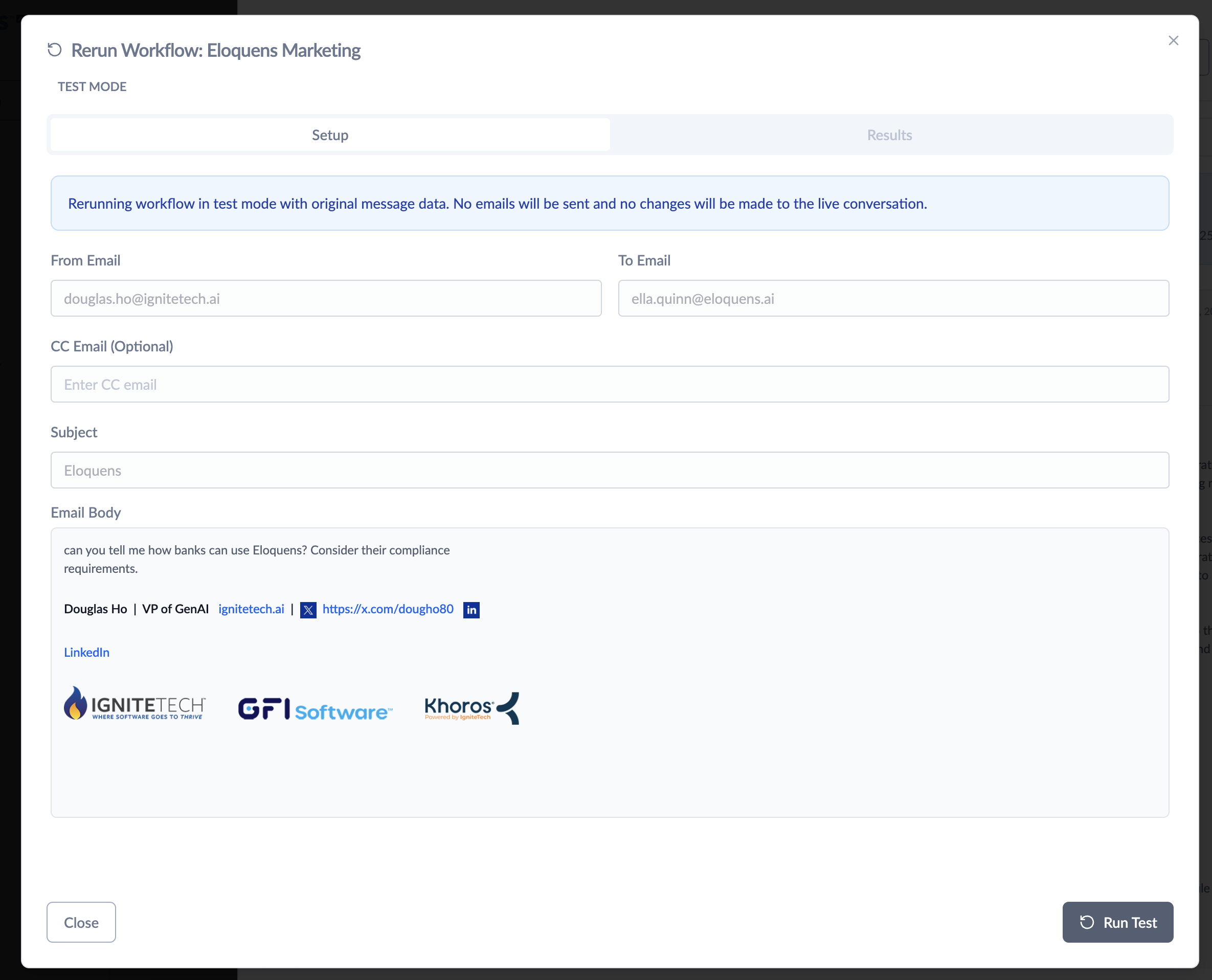This screenshot has width=1212, height=980.
Task: Click the 'VP of GenAI' title text
Action: tap(175, 609)
